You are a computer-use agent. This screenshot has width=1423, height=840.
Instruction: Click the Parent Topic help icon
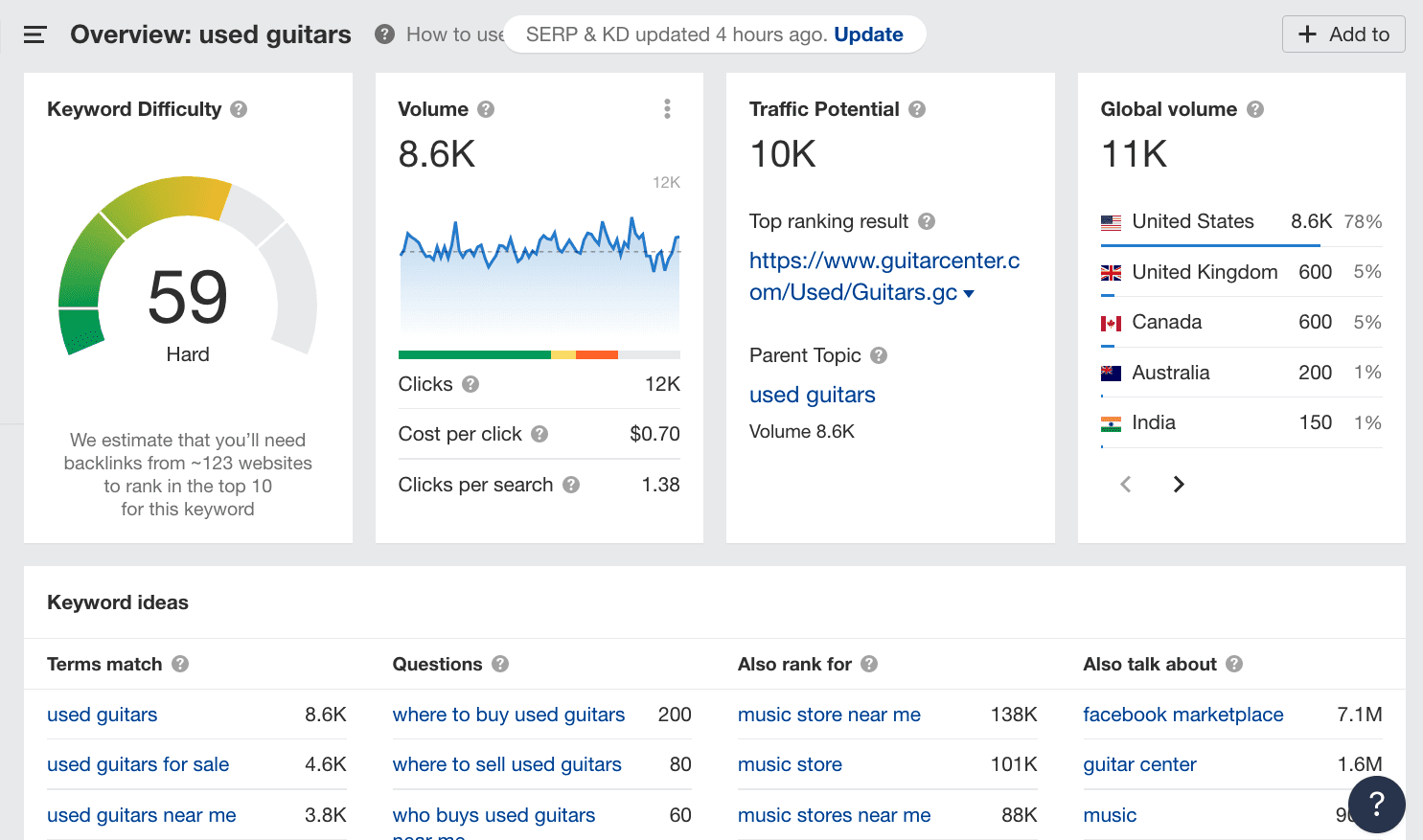879,355
